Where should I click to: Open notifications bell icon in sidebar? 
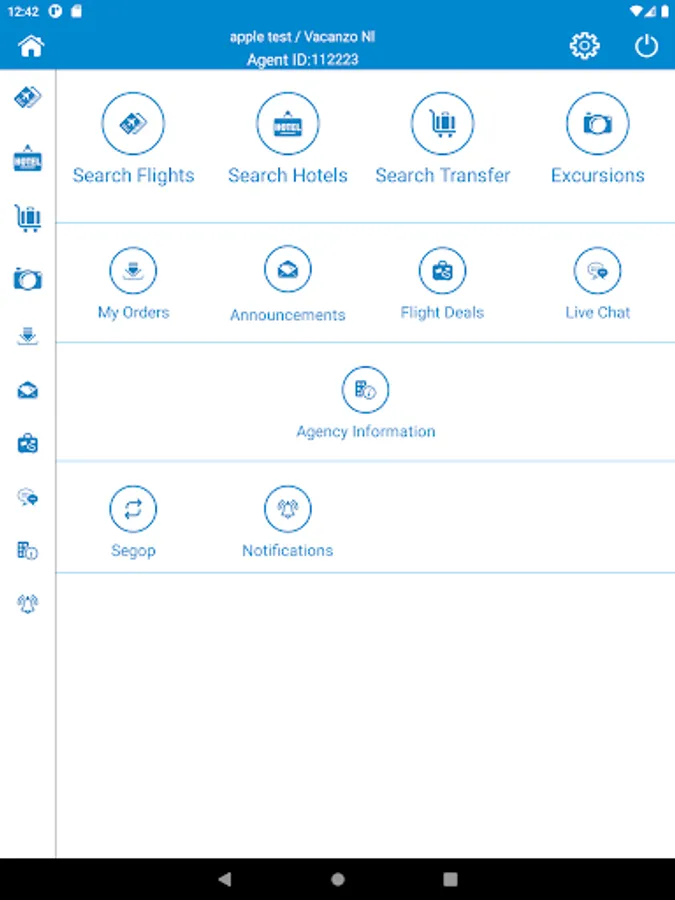(28, 604)
